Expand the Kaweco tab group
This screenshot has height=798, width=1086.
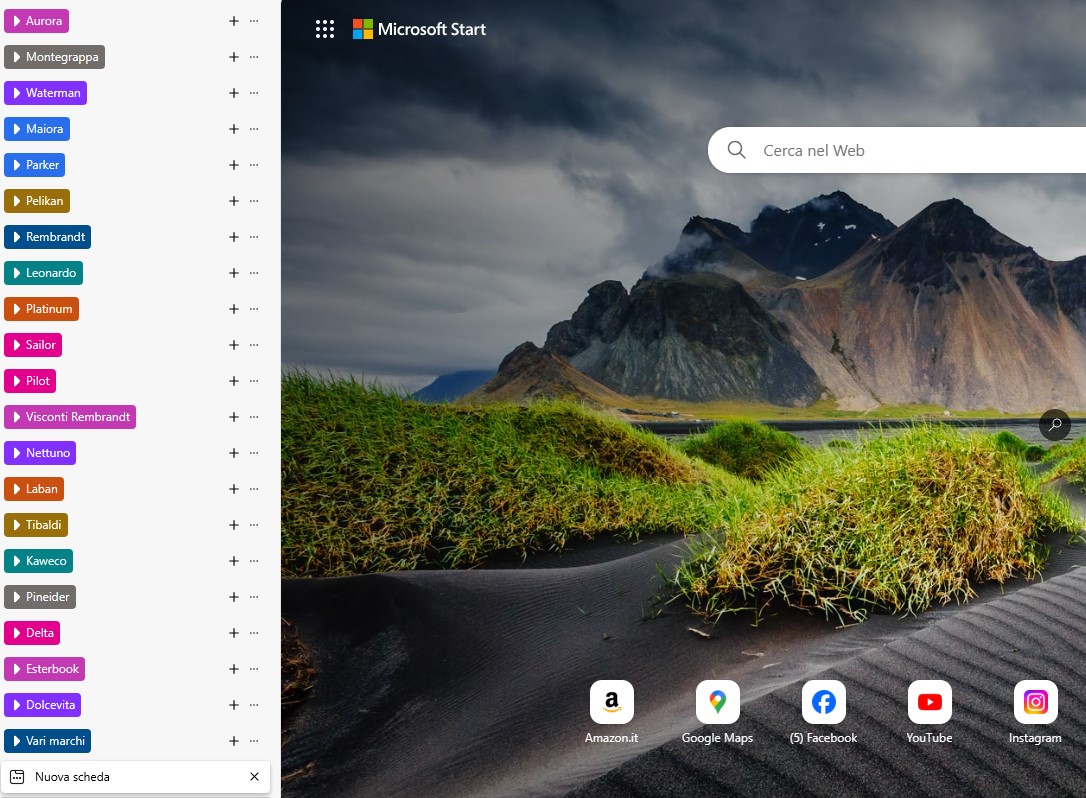tap(39, 561)
